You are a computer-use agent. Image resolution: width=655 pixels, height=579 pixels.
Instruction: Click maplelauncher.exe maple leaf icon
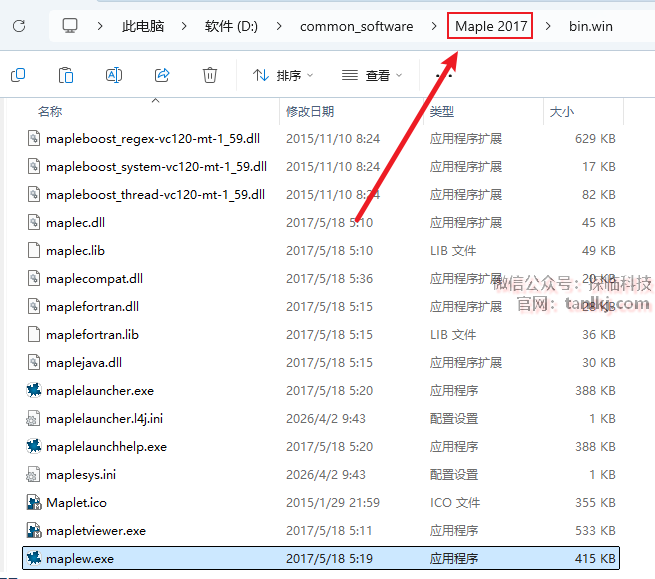34,390
